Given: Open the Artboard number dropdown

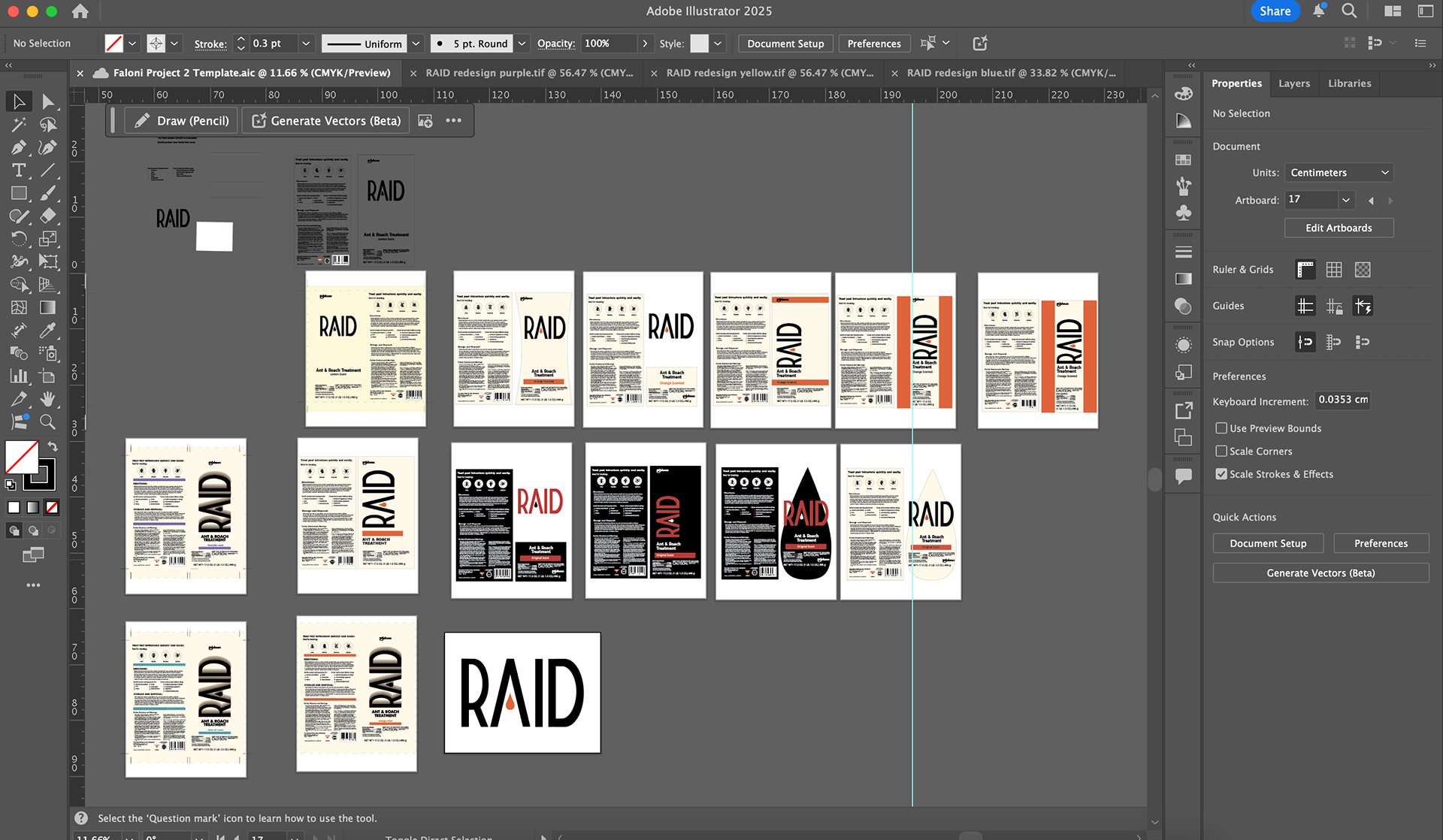Looking at the screenshot, I should [x=1346, y=200].
